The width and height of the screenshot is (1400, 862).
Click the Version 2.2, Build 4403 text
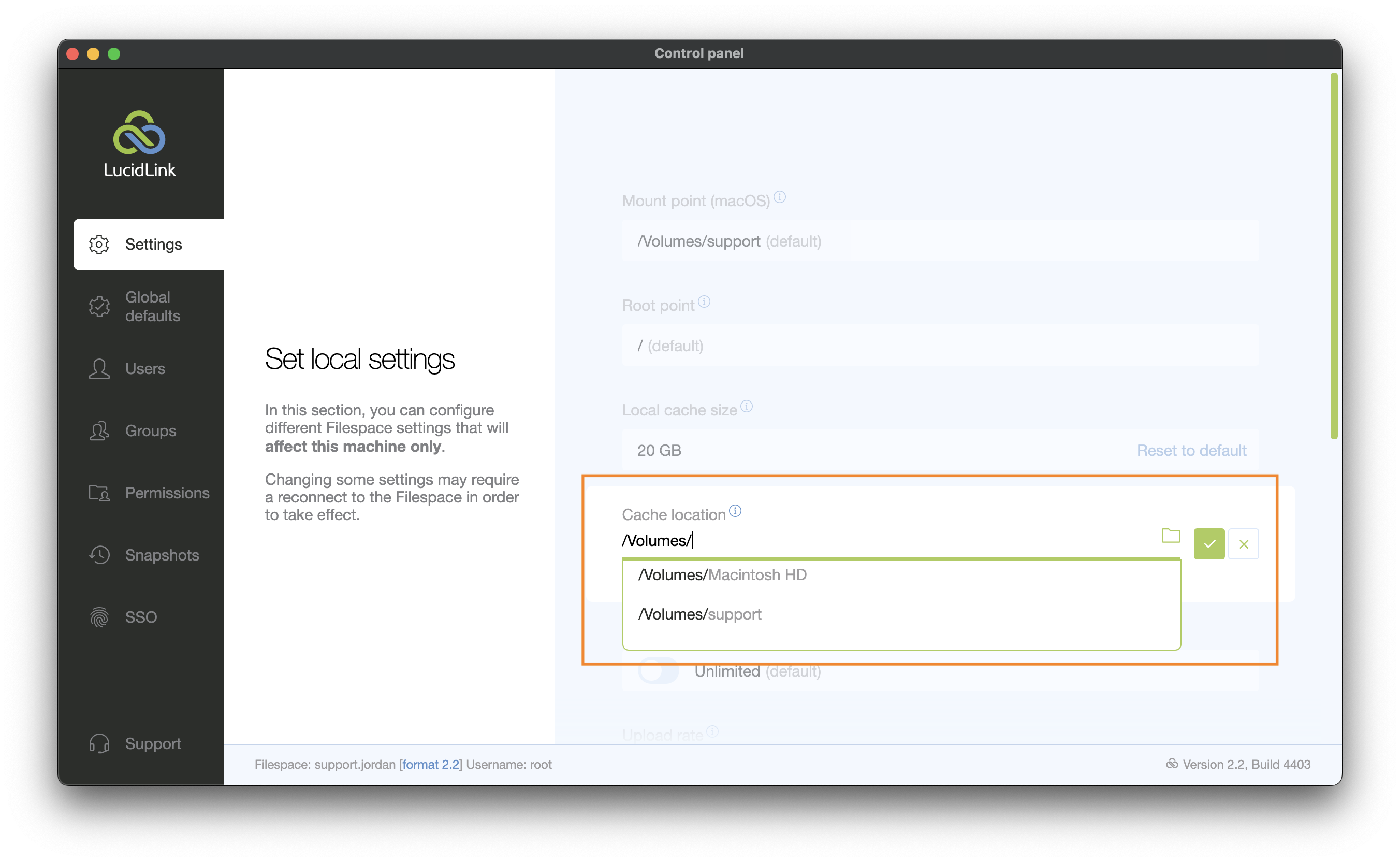(1247, 765)
